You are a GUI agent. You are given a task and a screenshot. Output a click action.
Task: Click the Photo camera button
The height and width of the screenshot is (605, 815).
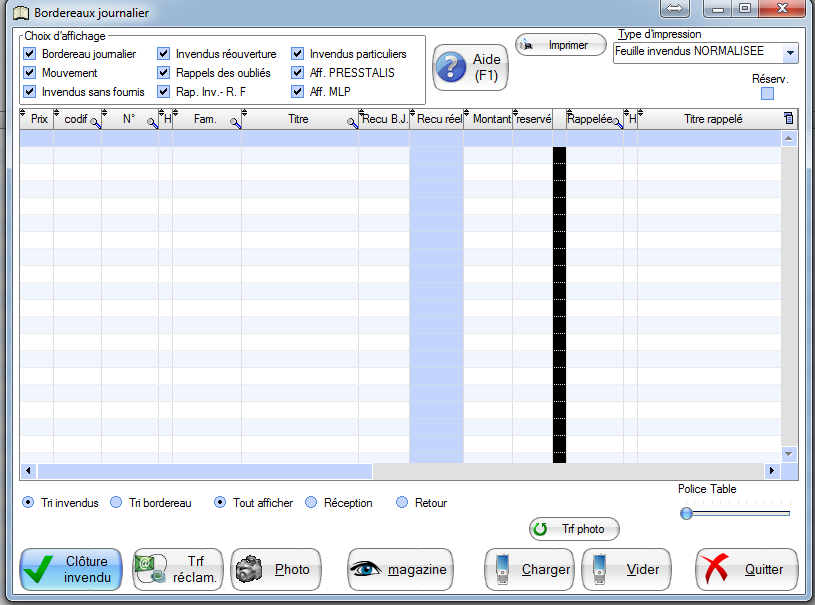(276, 569)
